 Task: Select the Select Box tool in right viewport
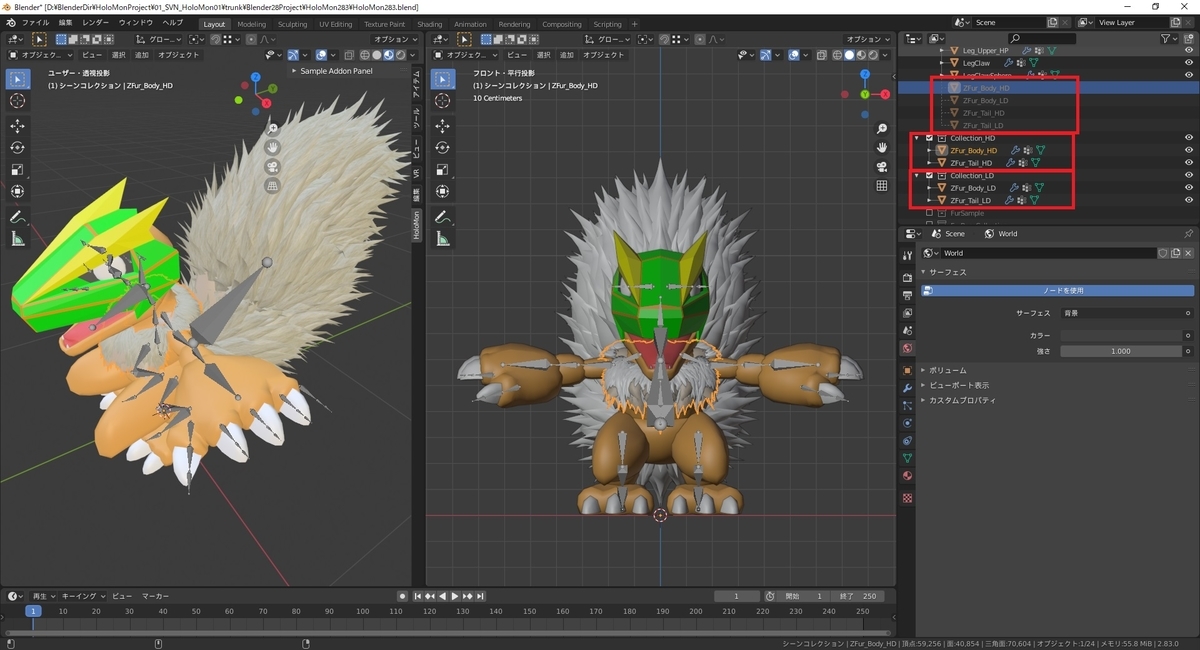(x=443, y=79)
